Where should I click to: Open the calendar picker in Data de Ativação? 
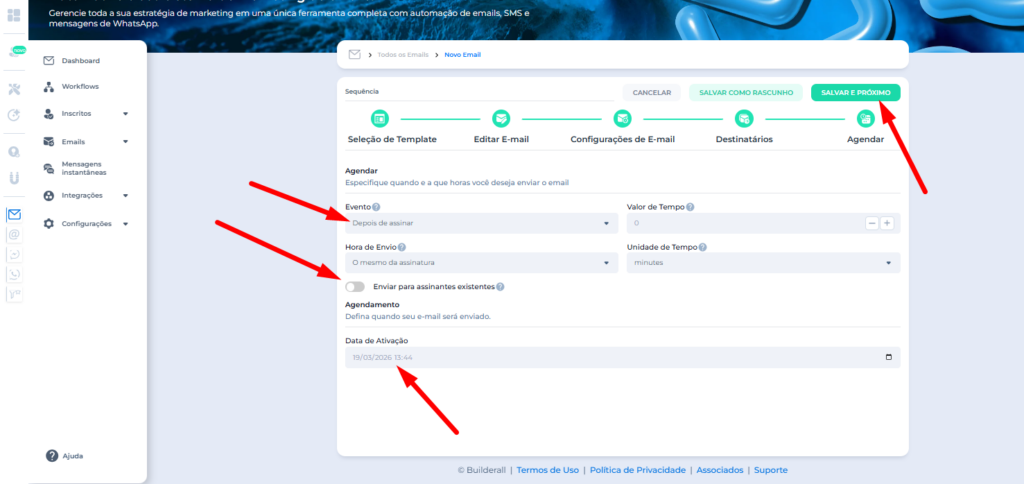pyautogui.click(x=888, y=357)
